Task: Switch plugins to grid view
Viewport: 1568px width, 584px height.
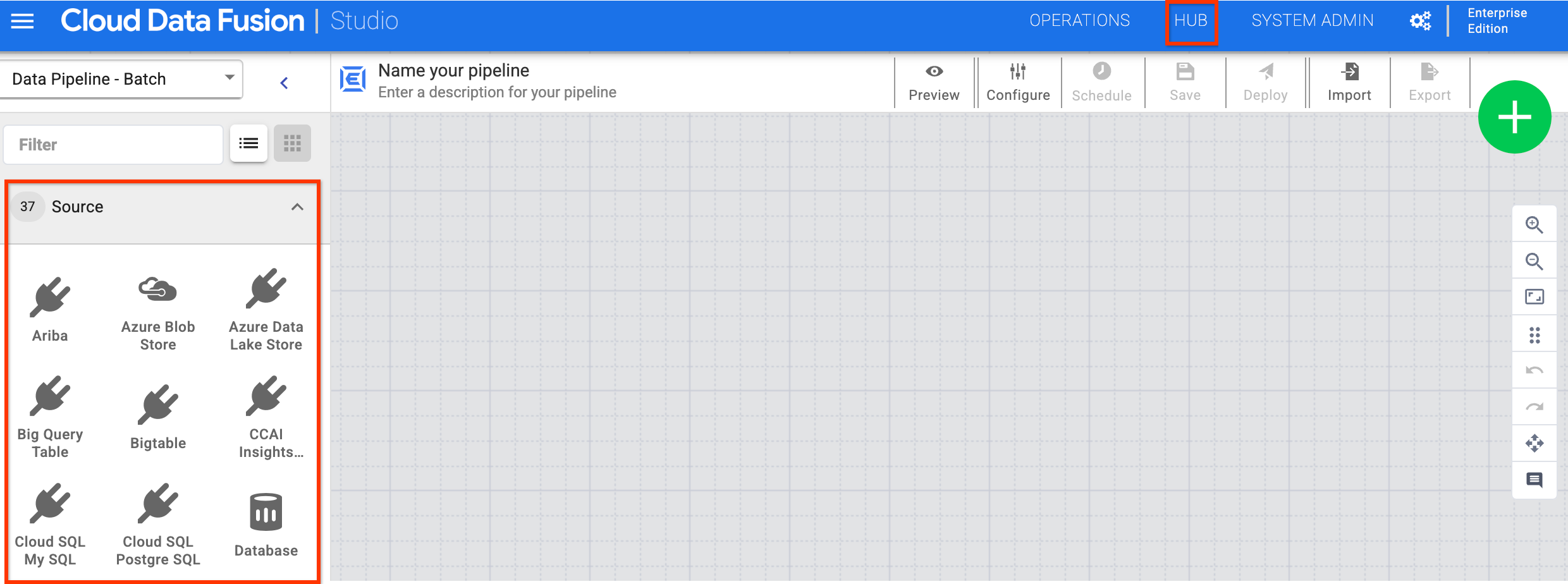Action: tap(291, 143)
